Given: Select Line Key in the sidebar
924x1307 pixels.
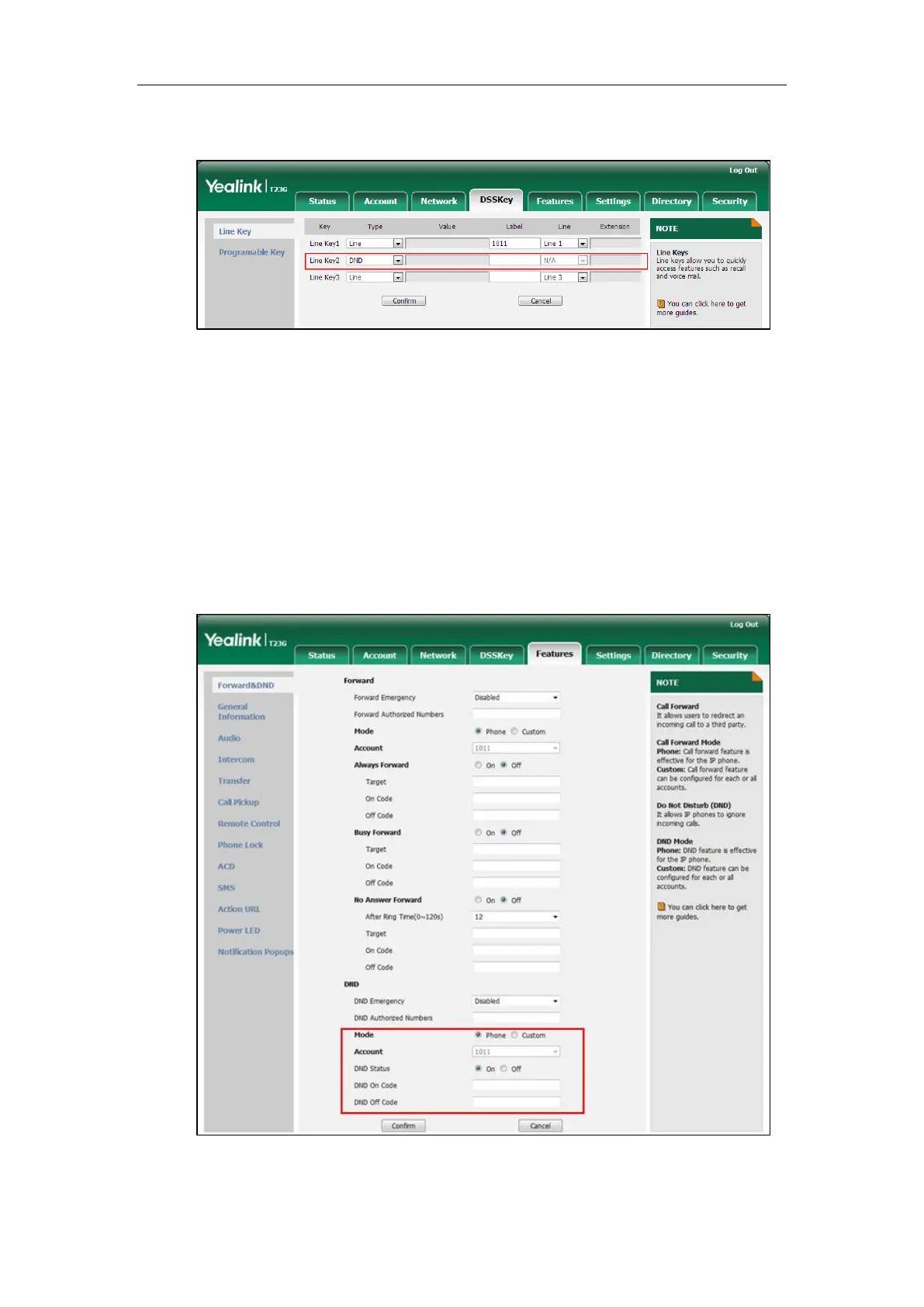Looking at the screenshot, I should [235, 231].
